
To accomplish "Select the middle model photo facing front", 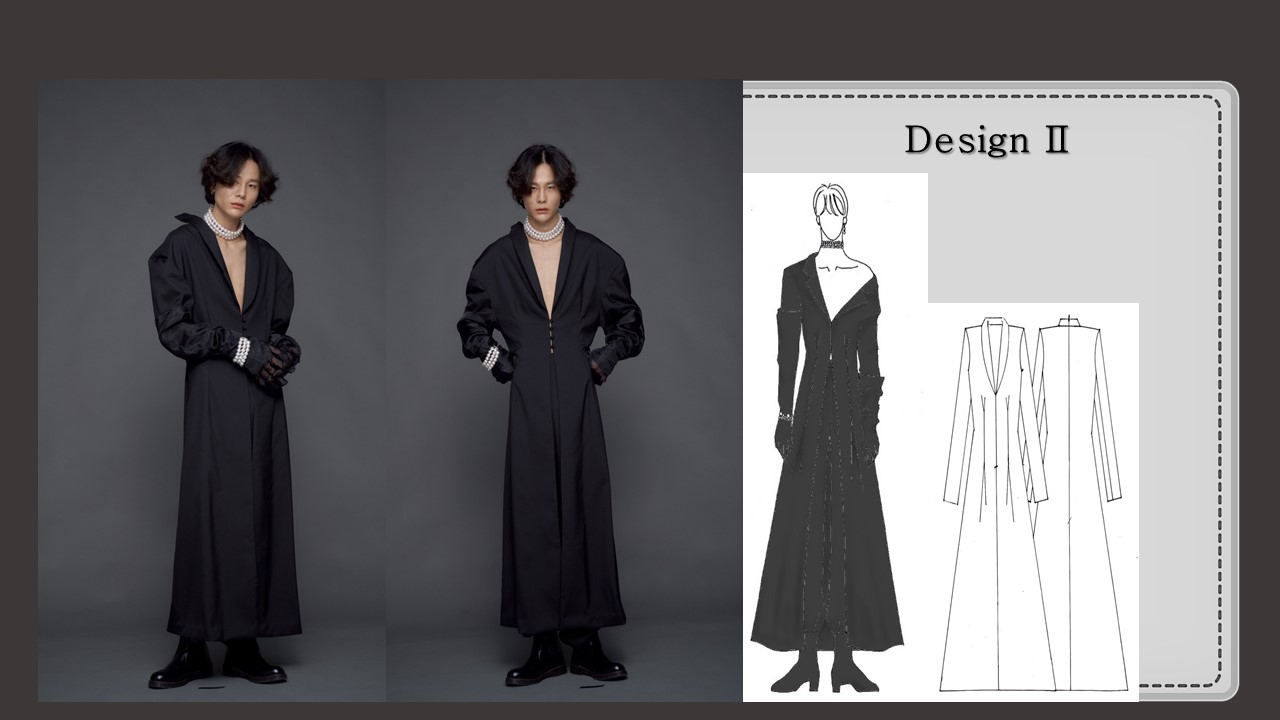I will (x=564, y=390).
